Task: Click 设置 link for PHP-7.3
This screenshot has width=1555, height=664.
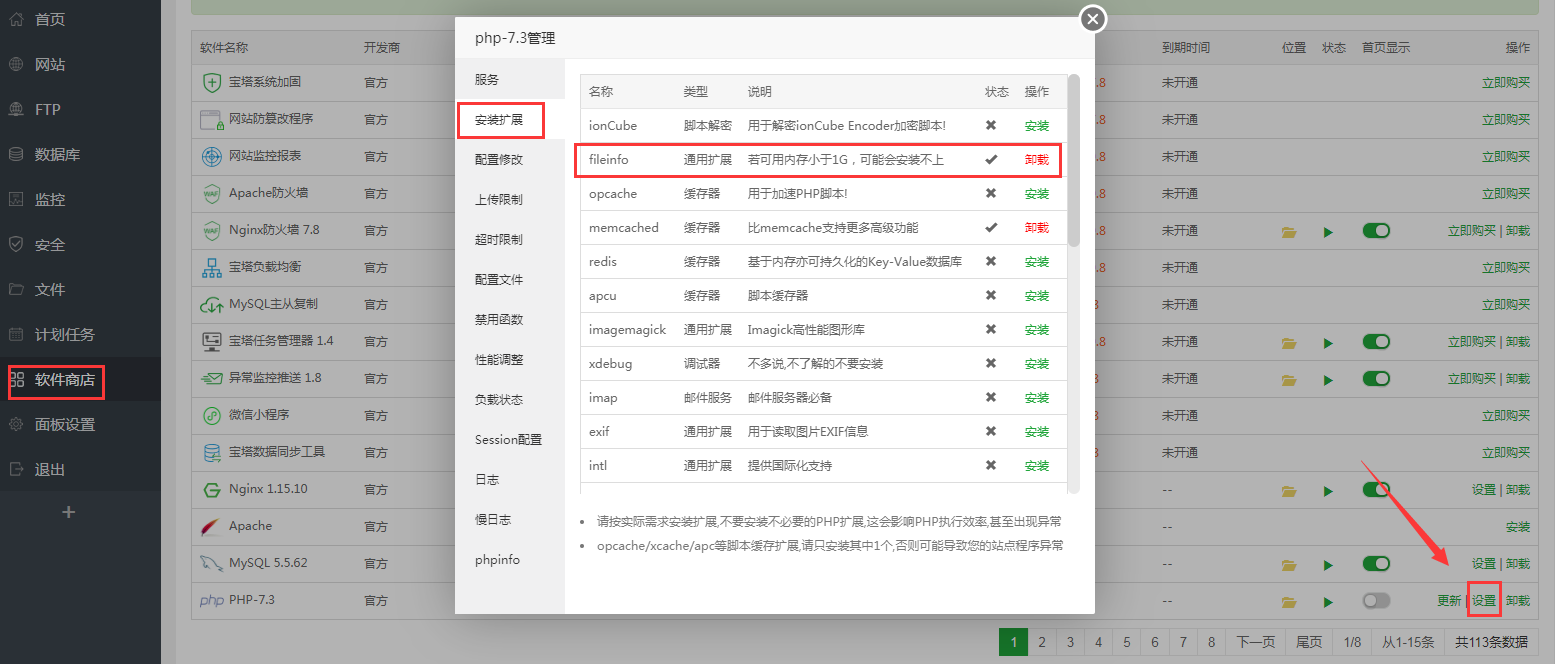Action: 1484,601
